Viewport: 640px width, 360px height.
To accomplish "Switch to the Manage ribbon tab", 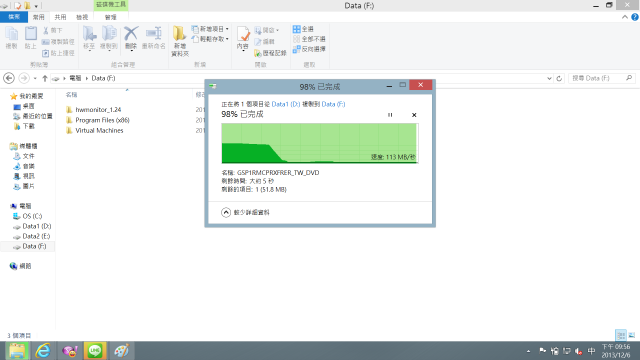I will pyautogui.click(x=111, y=17).
